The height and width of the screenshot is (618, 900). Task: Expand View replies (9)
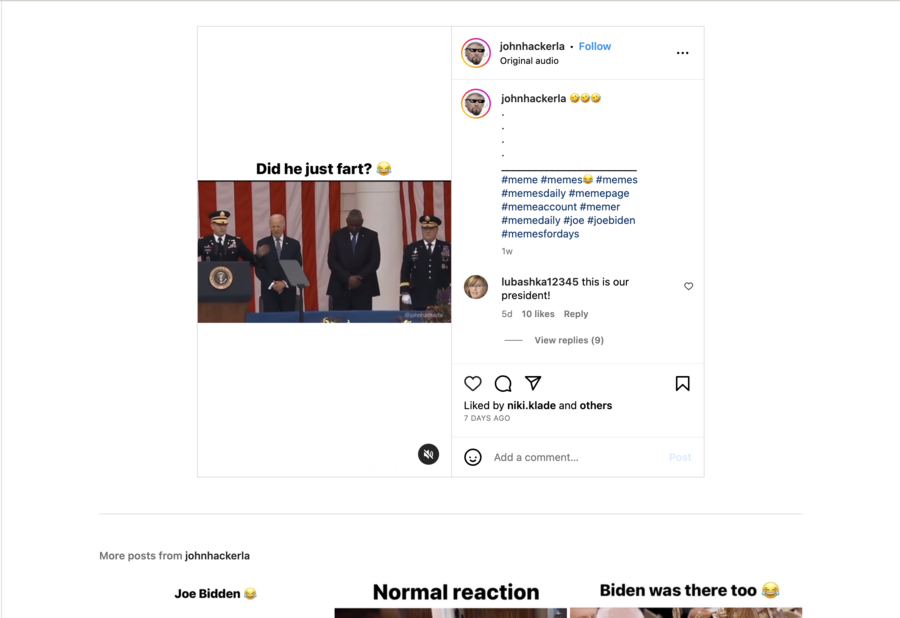569,340
